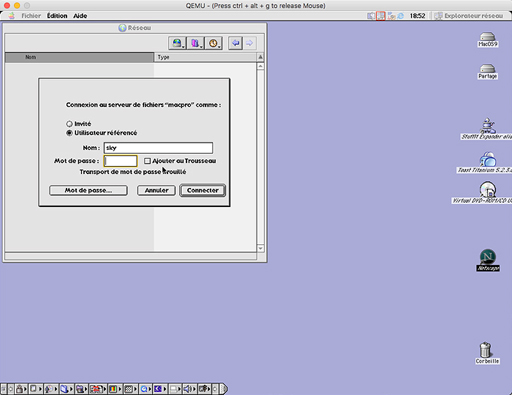Open the Favorites toolbar popup button
This screenshot has height=395, width=512.
pyautogui.click(x=195, y=43)
